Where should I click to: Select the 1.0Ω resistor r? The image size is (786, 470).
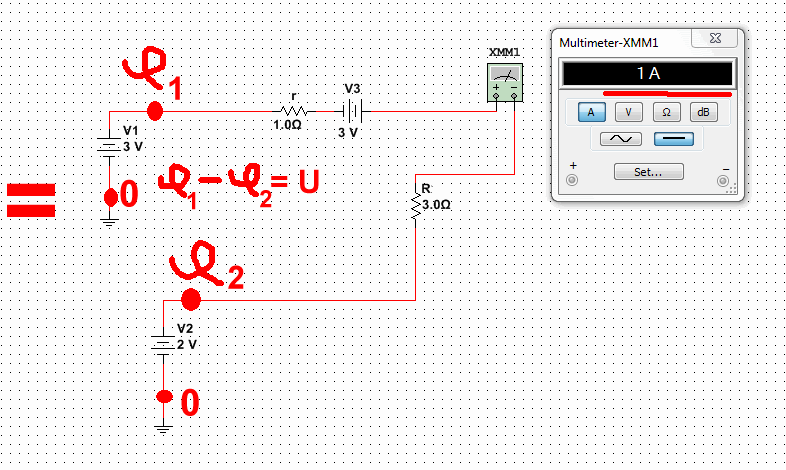(292, 110)
